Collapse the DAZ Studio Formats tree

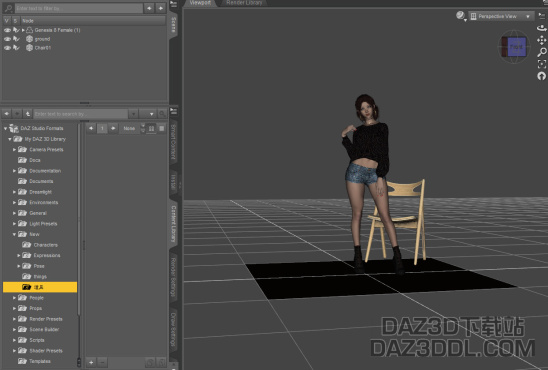click(5, 129)
